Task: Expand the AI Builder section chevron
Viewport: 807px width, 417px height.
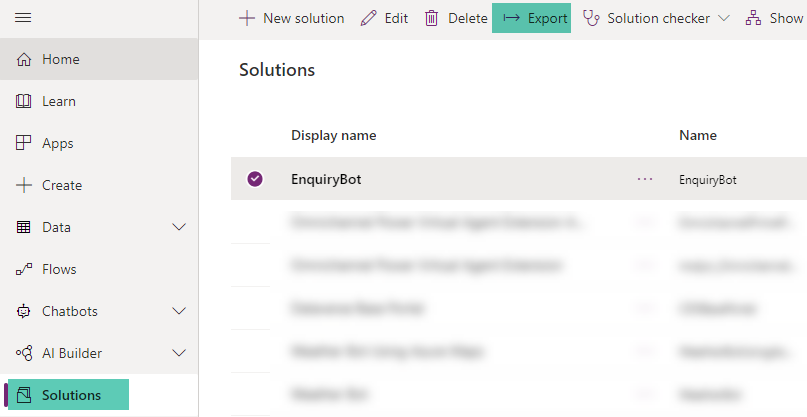Action: tap(179, 353)
